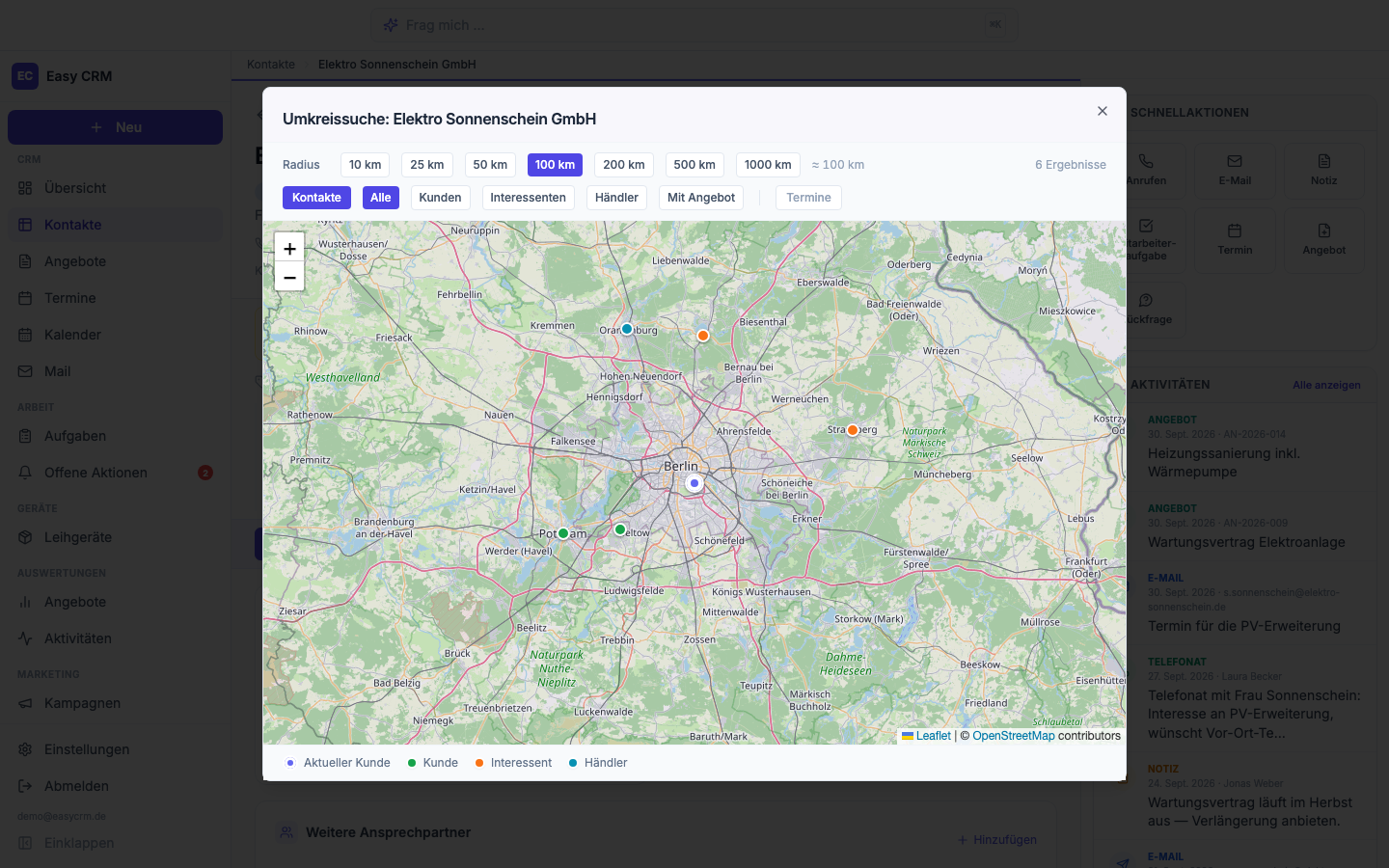The width and height of the screenshot is (1389, 868).
Task: Select the 50 km radius
Action: click(490, 165)
